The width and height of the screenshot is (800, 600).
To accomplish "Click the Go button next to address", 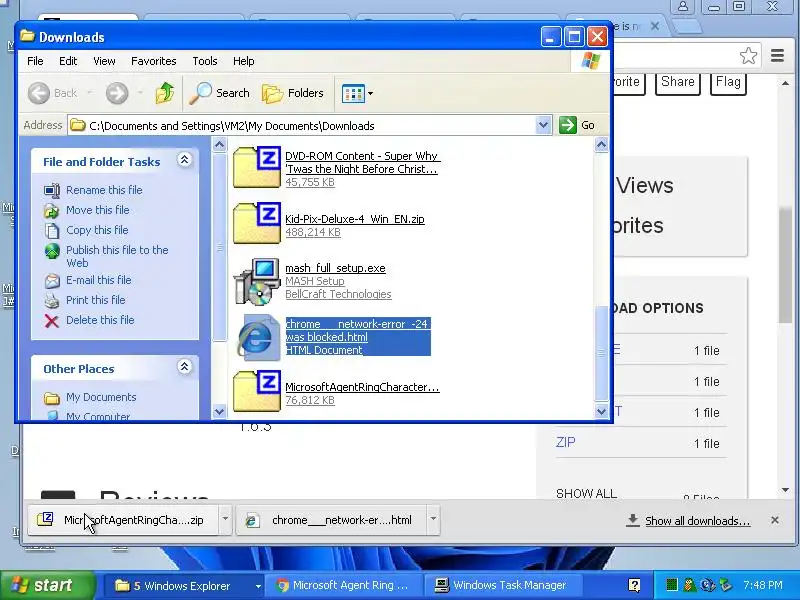I will [x=577, y=125].
